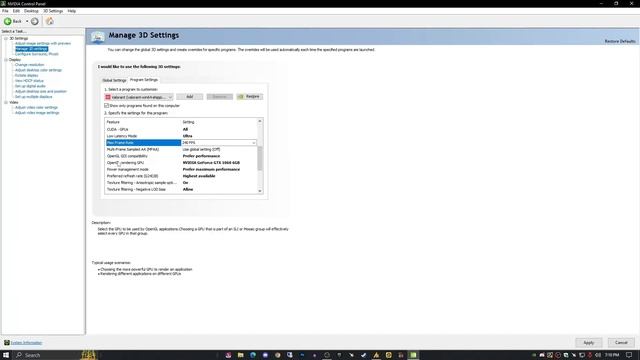Open the Back button history dropdown arrow
The width and height of the screenshot is (640, 360).
pyautogui.click(x=27, y=21)
